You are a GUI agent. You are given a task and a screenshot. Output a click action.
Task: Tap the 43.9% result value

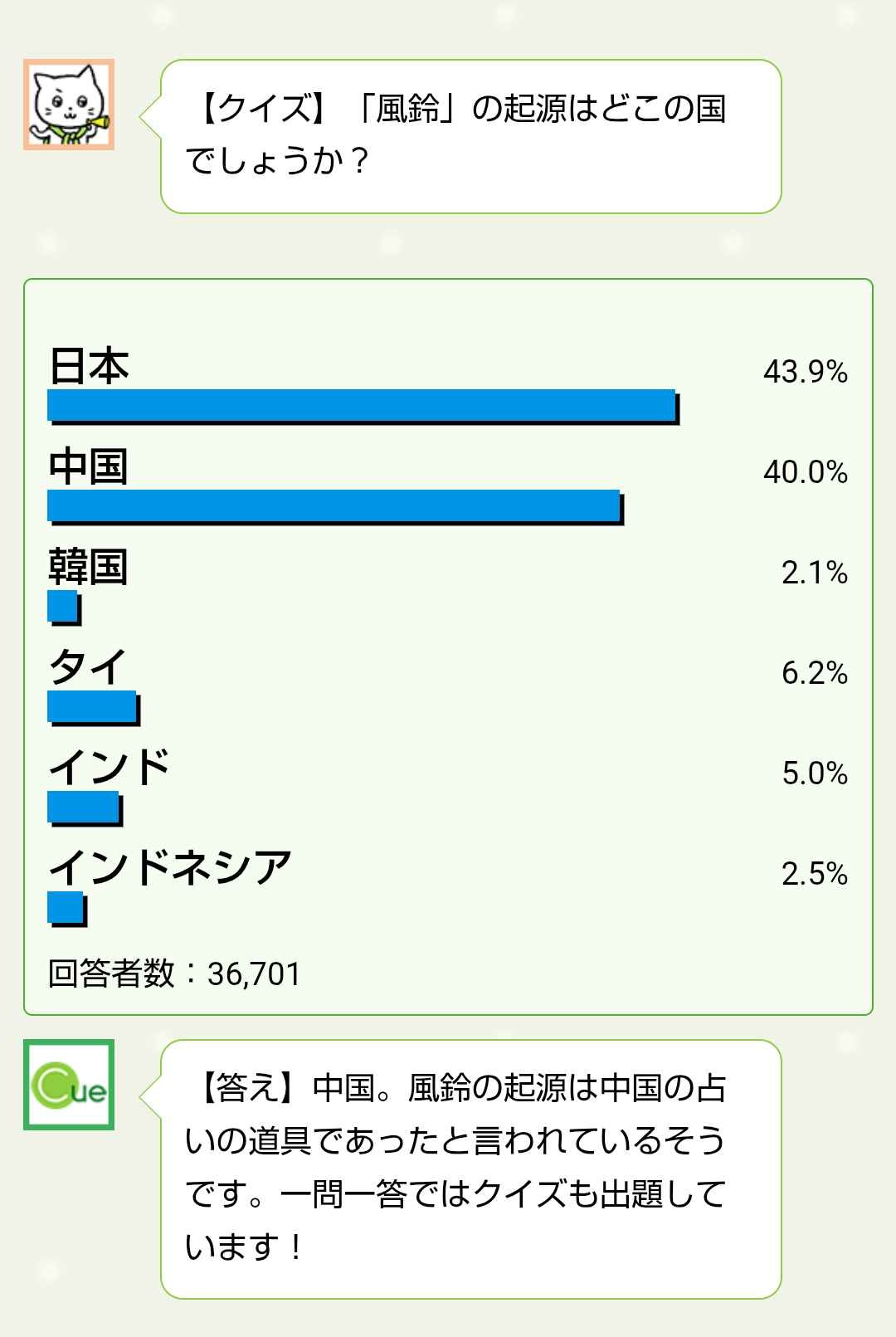click(x=805, y=372)
